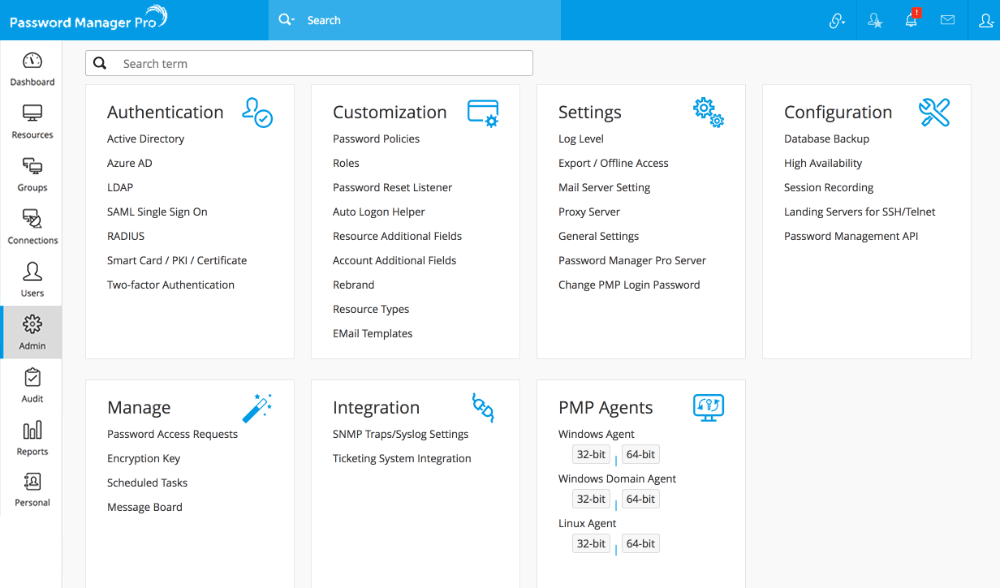1000x588 pixels.
Task: Go to Resources in the sidebar
Action: (32, 122)
